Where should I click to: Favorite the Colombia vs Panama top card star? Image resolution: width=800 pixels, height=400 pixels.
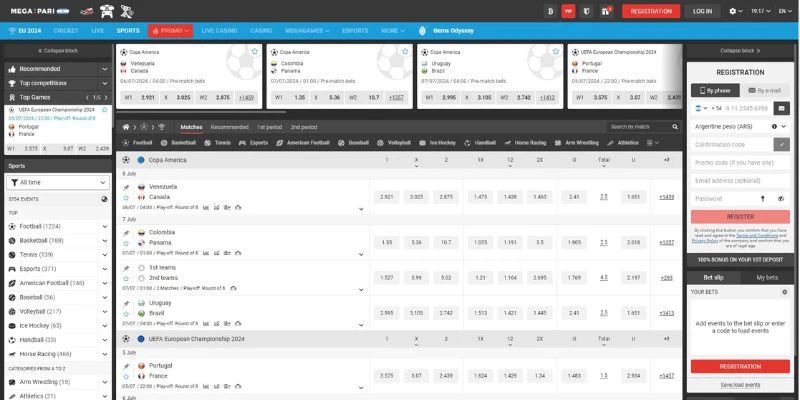(x=405, y=52)
